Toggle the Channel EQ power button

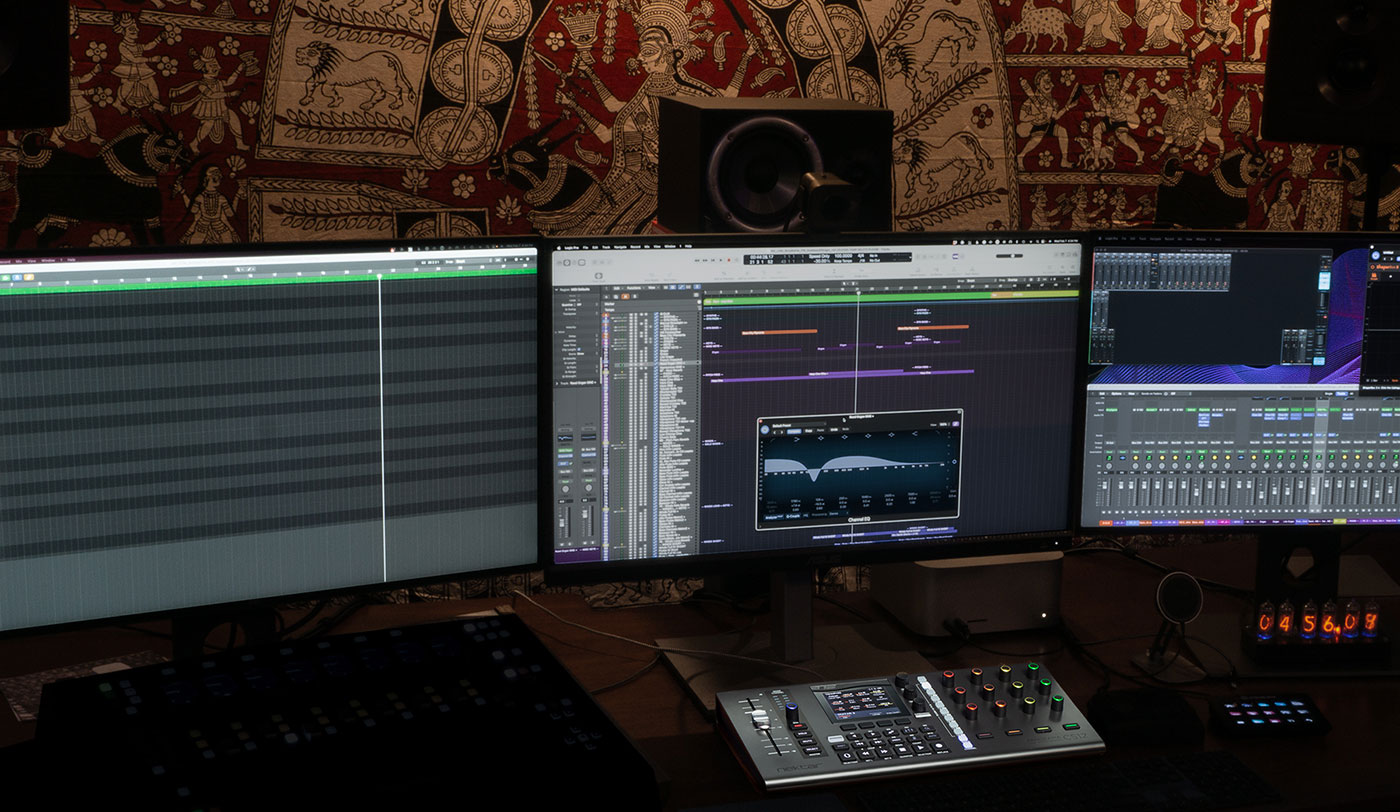tap(765, 430)
